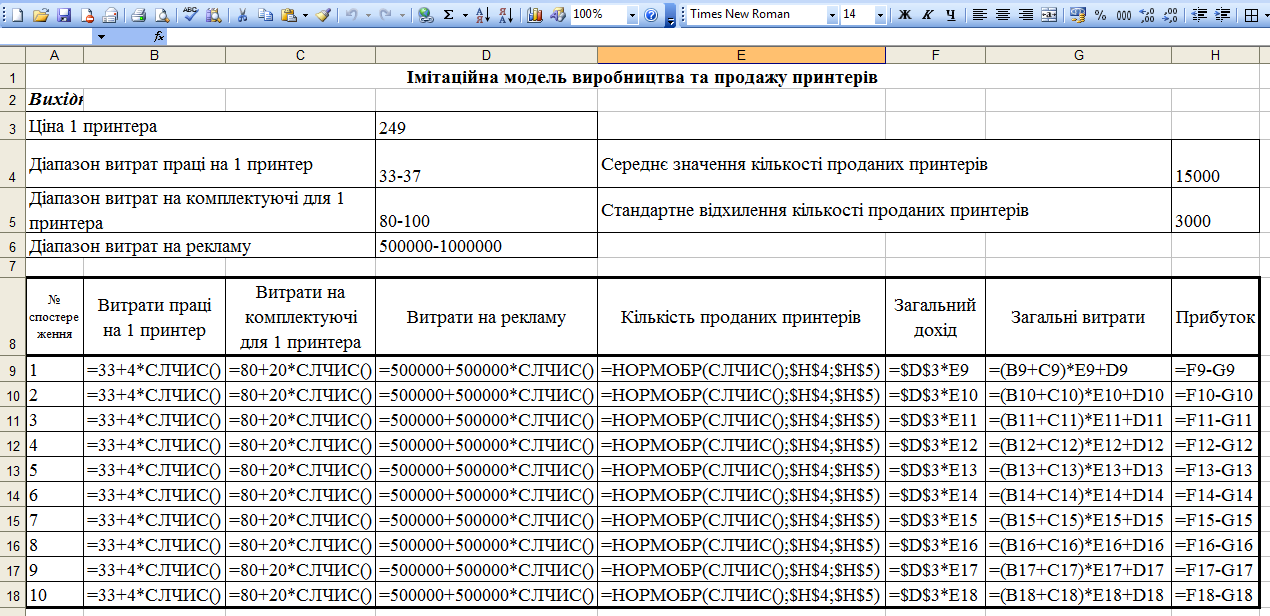Click the E-mail icon in the toolbar
This screenshot has height=616, width=1270.
109,15
